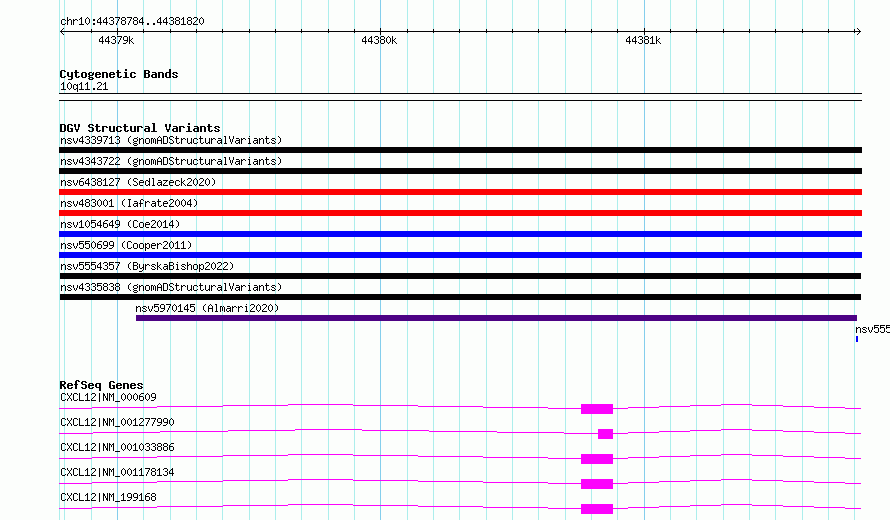Open the CXCL12|NM_199168 transcript label

tap(108, 497)
